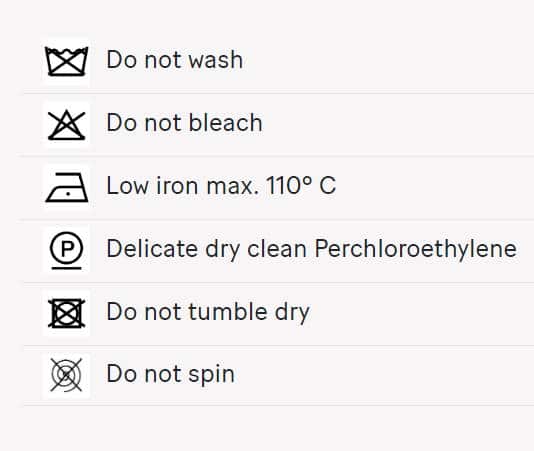Select the crossed-out tumble dryer icon

point(66,313)
